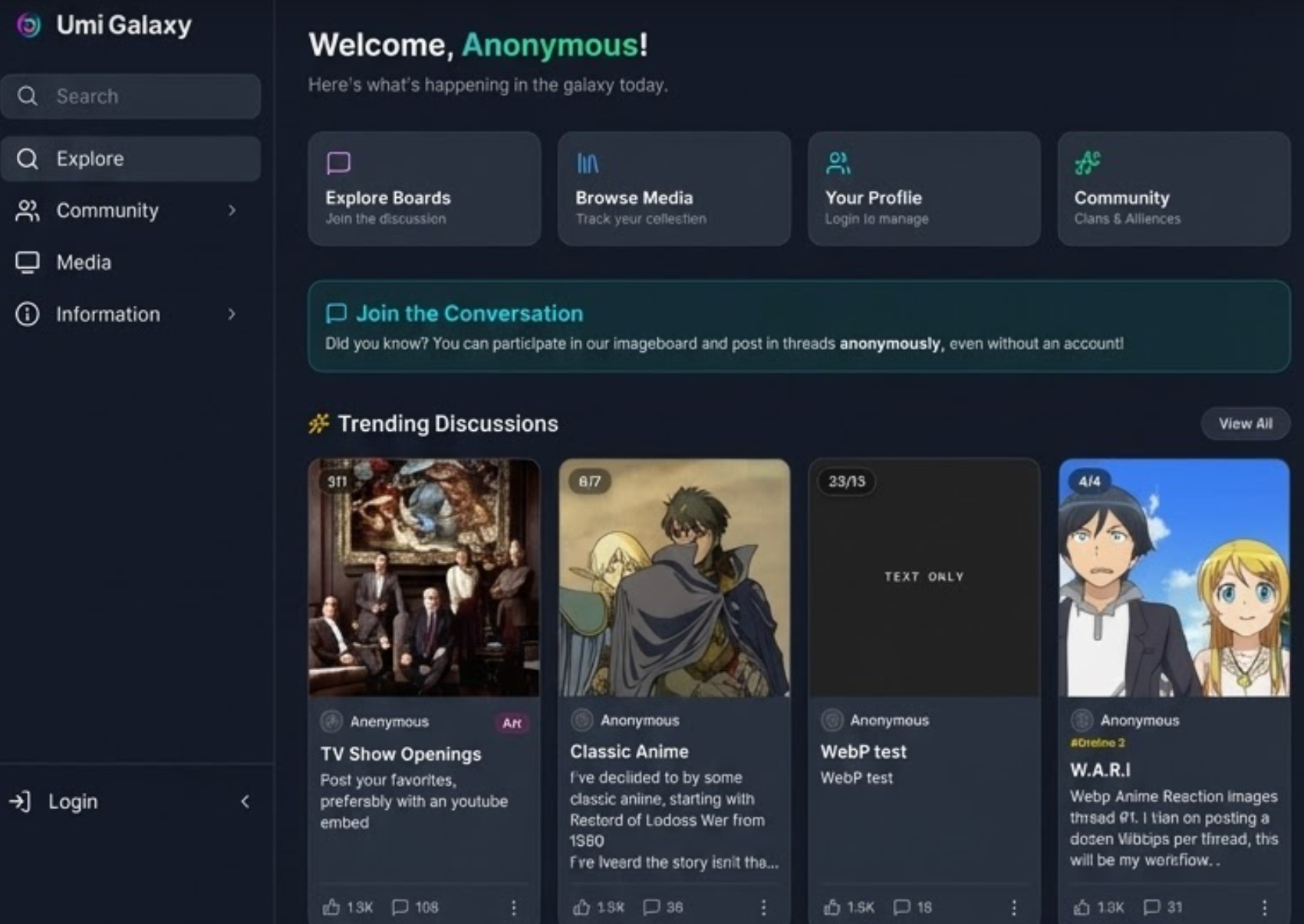Screen dimensions: 1304x924
Task: Open the TV Show Openings thread title
Action: coord(401,754)
